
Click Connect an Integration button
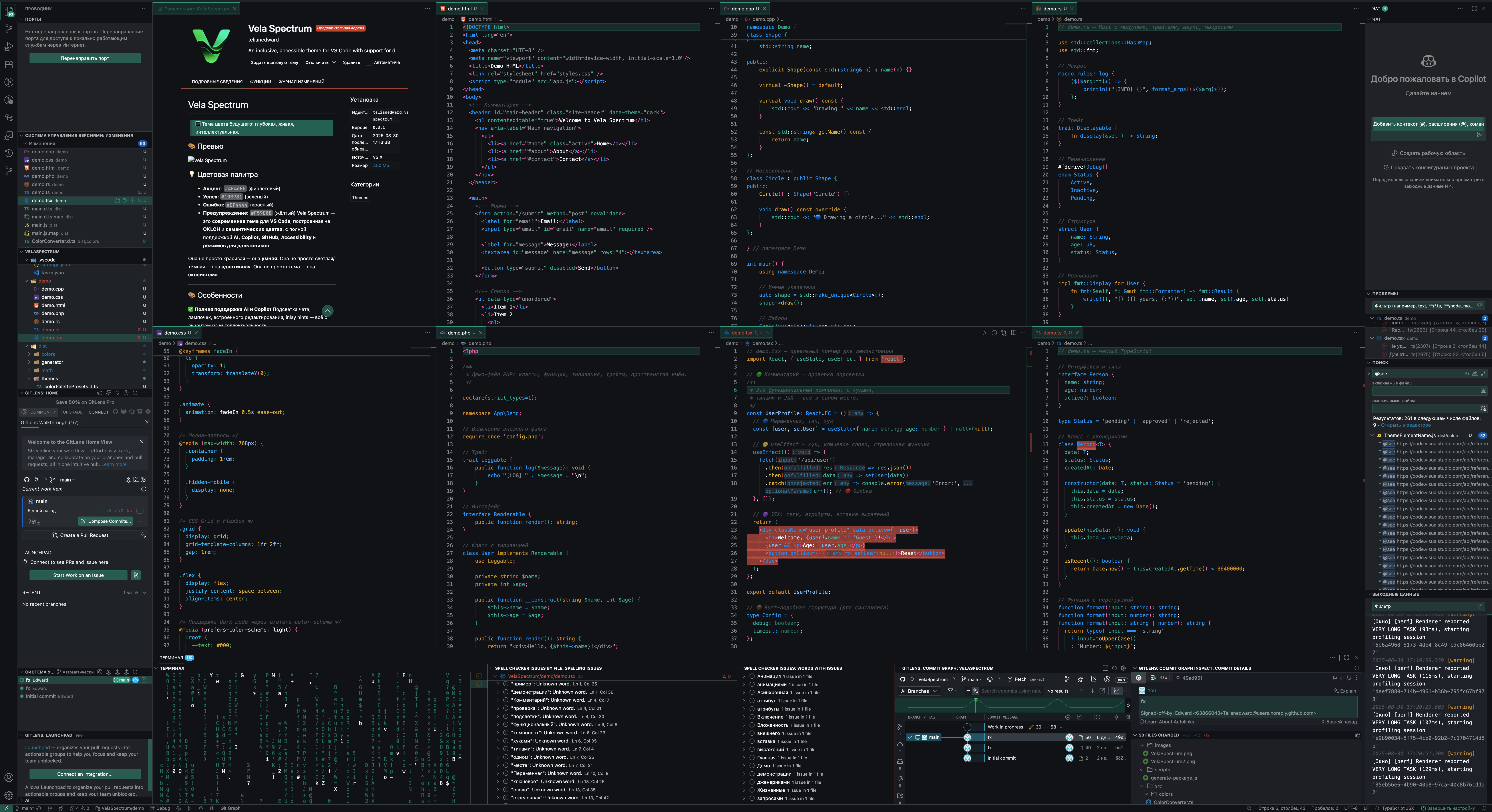pyautogui.click(x=85, y=774)
